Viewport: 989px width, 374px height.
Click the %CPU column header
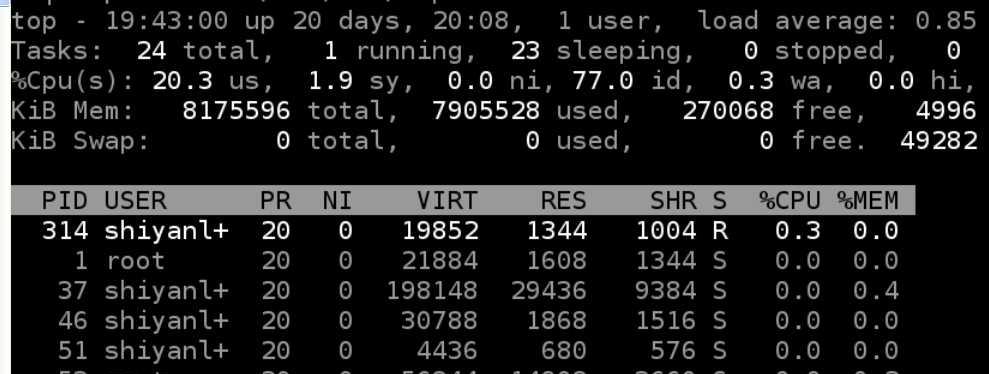coord(790,201)
